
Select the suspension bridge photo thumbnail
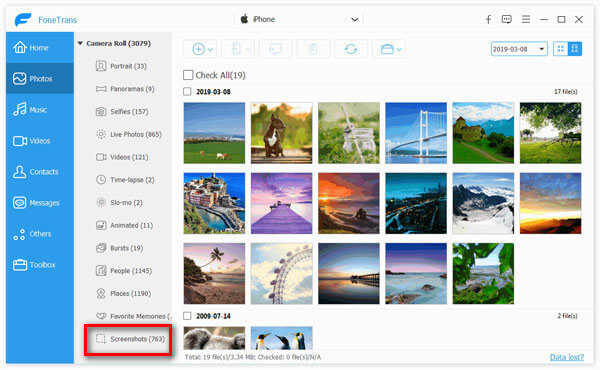tap(416, 133)
